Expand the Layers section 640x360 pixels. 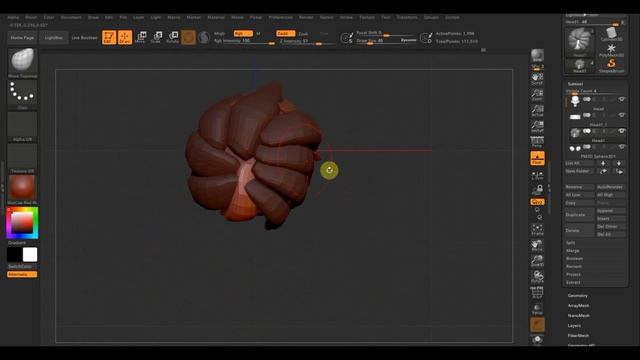574,326
